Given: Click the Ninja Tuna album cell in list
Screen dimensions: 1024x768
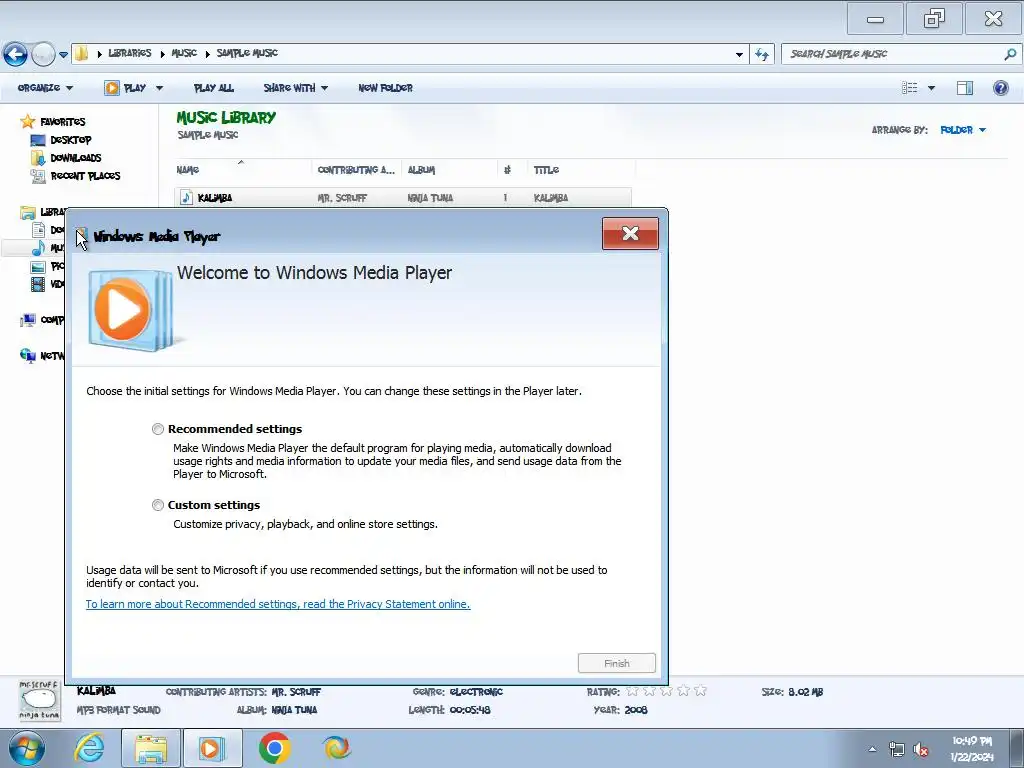Looking at the screenshot, I should tap(430, 198).
